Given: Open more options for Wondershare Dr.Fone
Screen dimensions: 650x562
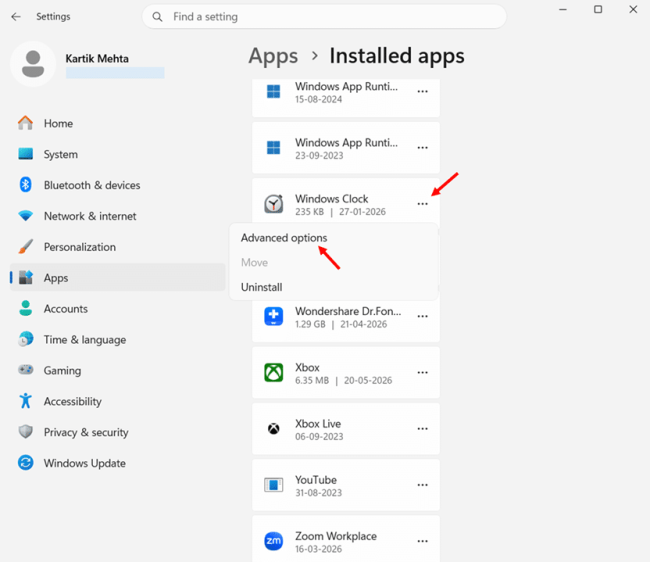Looking at the screenshot, I should pos(422,316).
